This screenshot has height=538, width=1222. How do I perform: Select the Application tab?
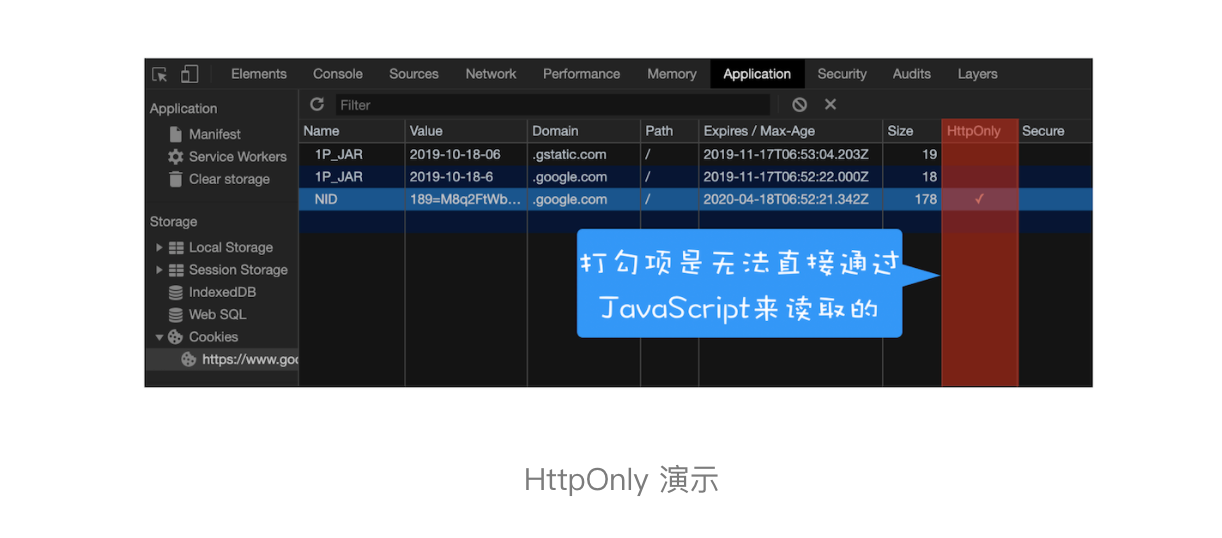click(x=757, y=74)
